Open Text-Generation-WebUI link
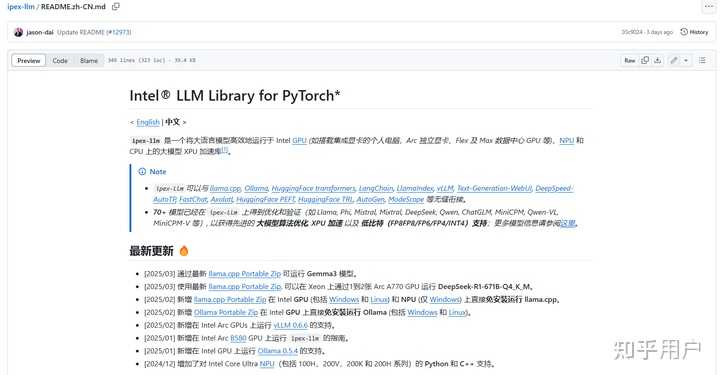This screenshot has width=720, height=375. pyautogui.click(x=495, y=188)
